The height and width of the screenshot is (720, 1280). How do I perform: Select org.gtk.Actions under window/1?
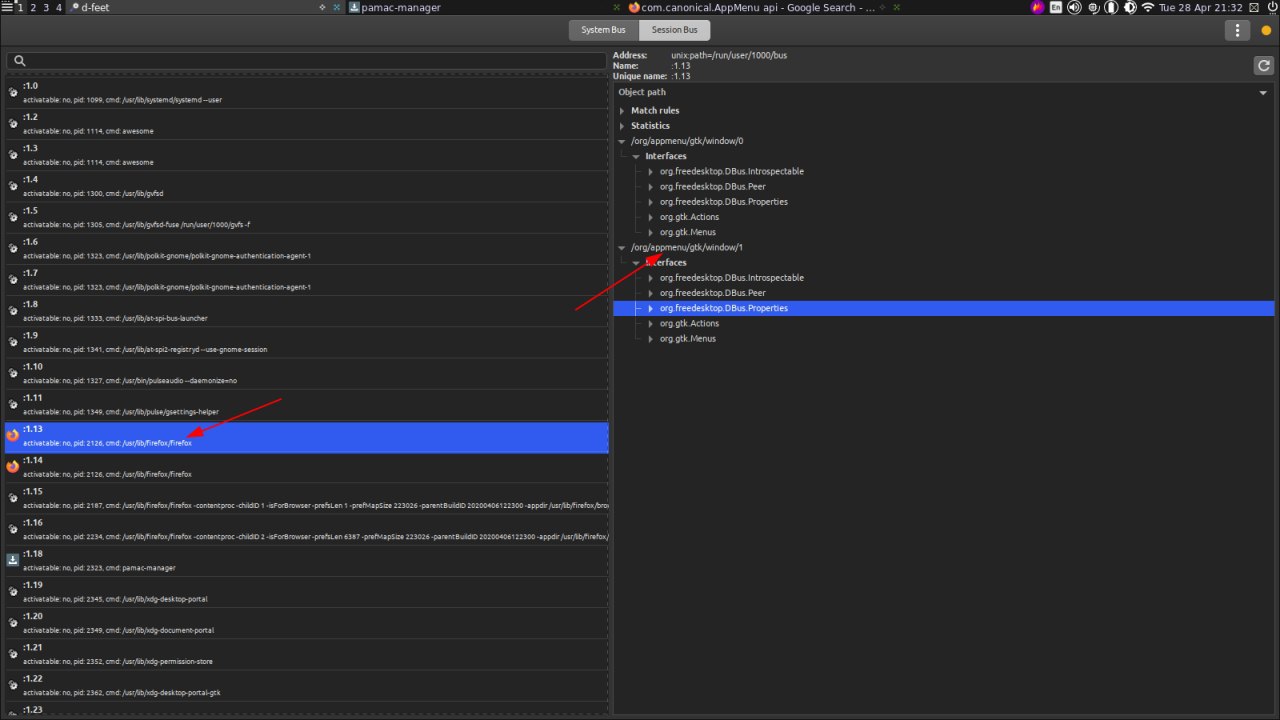coord(689,323)
